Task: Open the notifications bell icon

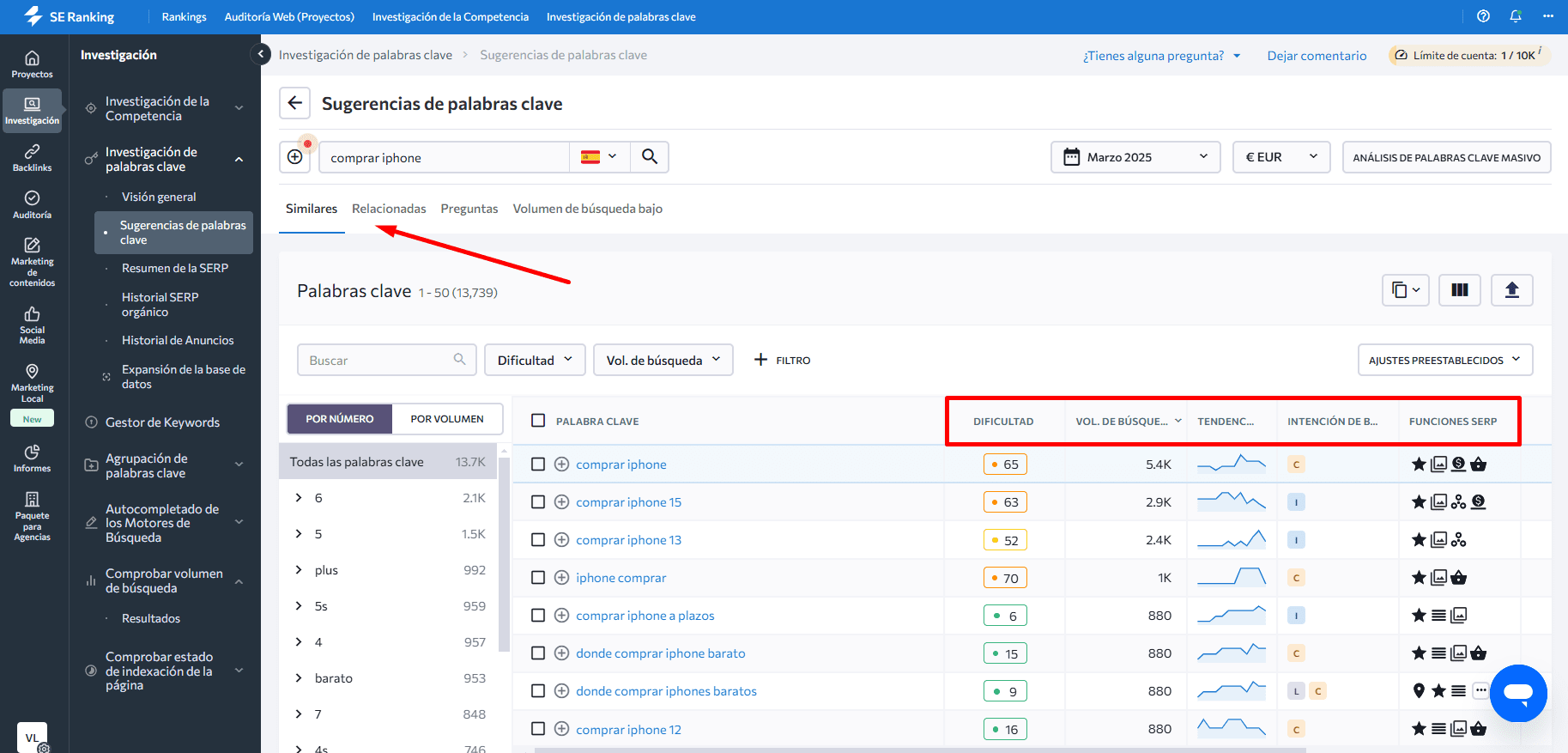Action: pyautogui.click(x=1516, y=16)
